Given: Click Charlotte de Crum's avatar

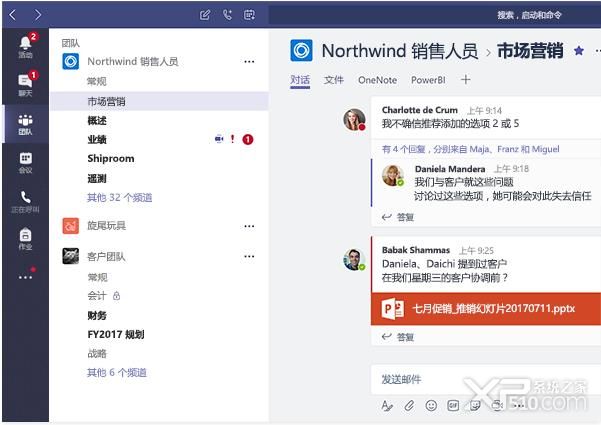Looking at the screenshot, I should (x=354, y=120).
